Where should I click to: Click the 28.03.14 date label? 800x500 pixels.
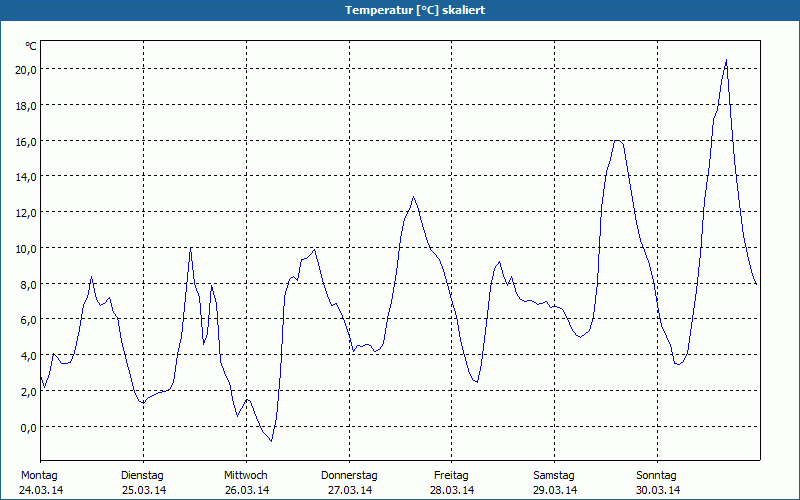coord(452,490)
